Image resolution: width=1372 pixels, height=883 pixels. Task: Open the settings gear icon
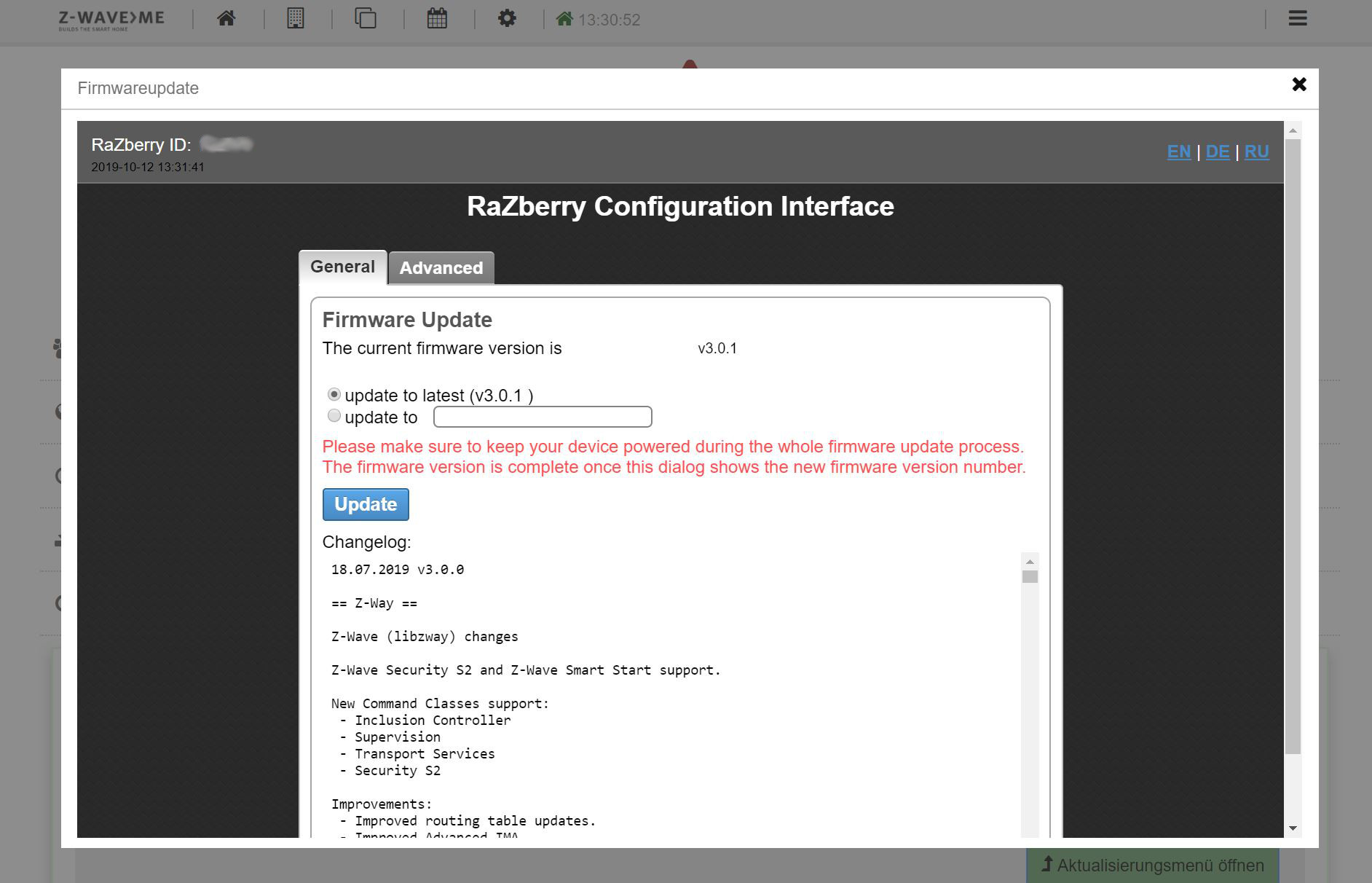click(507, 18)
